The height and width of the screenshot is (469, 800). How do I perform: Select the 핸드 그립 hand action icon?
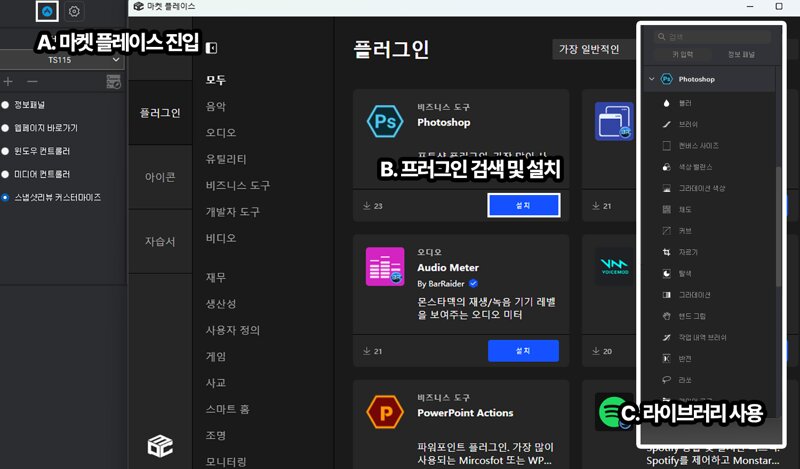(x=666, y=316)
